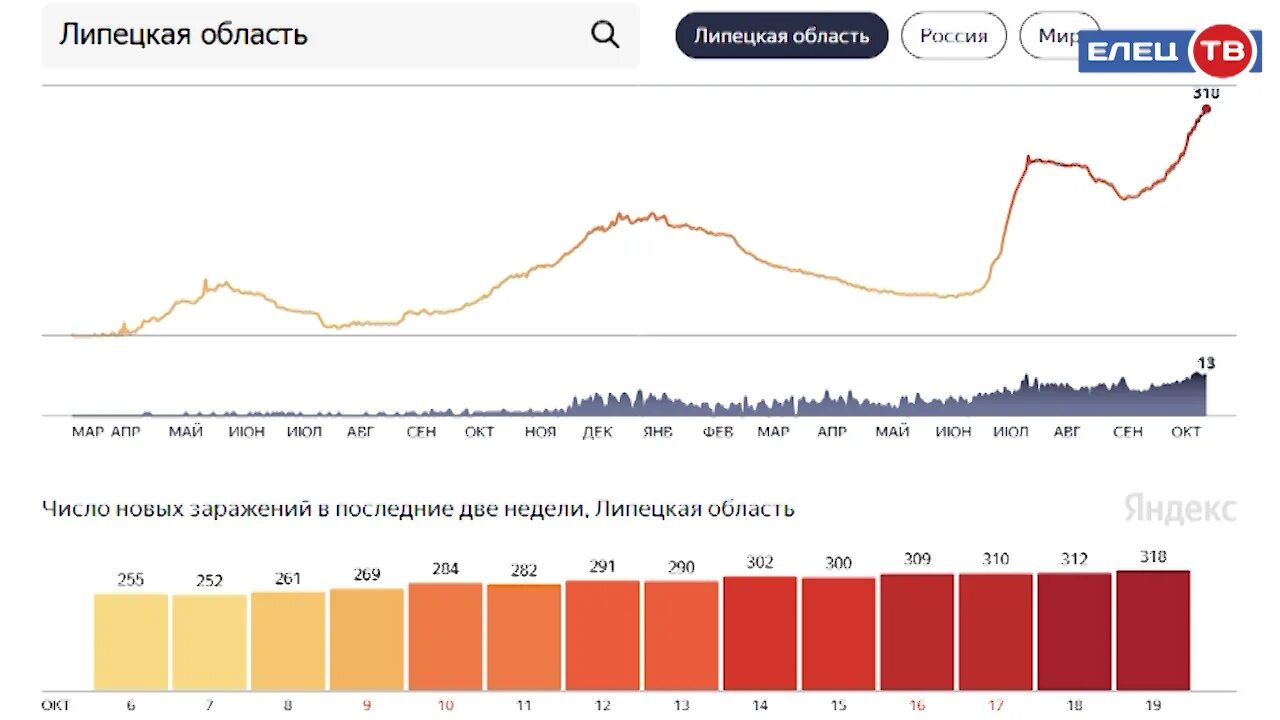Click the ДЕК month label
This screenshot has height=720, width=1280.
[598, 432]
